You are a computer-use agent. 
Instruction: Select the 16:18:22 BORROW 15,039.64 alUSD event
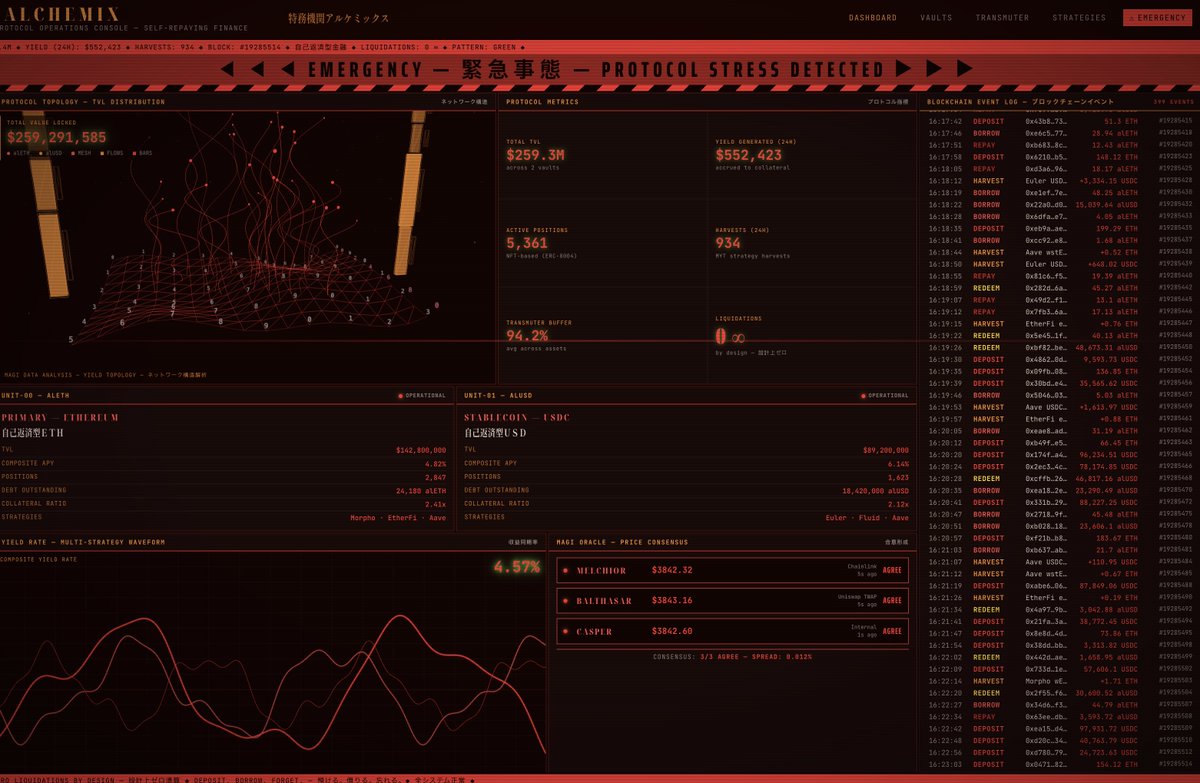click(1060, 205)
